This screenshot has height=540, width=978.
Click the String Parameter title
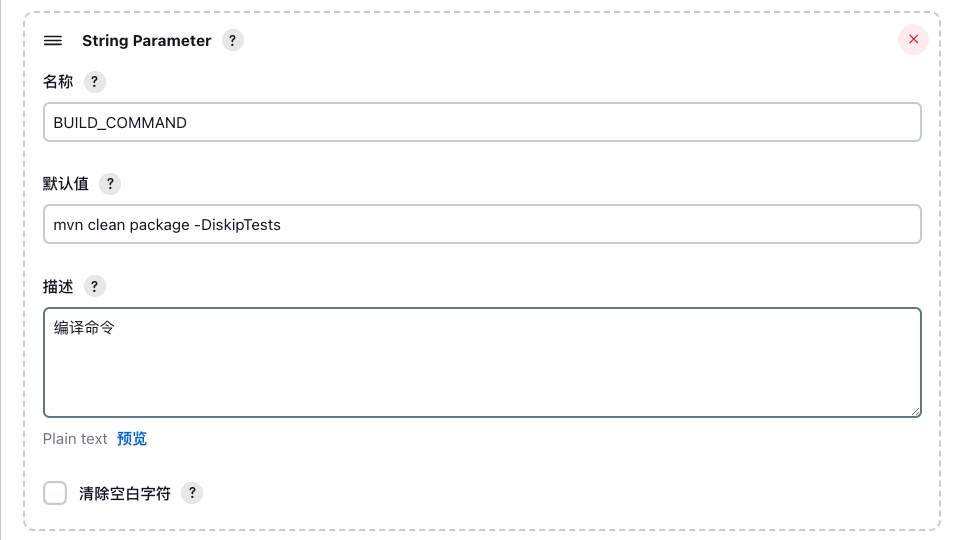[147, 41]
